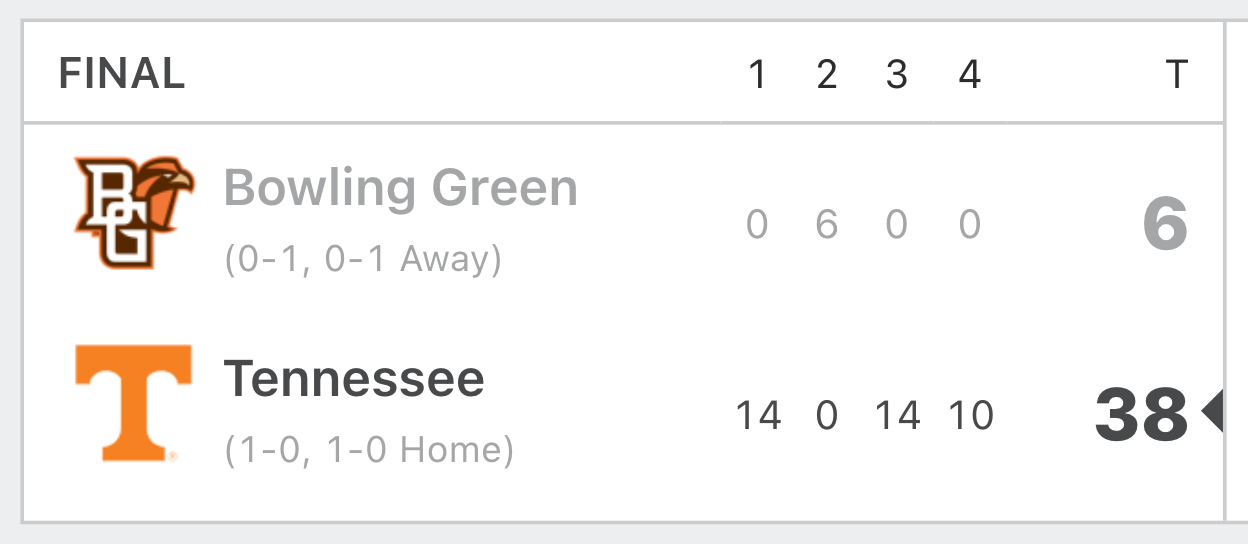Select the second quarter column header
The height and width of the screenshot is (544, 1248).
(x=826, y=74)
